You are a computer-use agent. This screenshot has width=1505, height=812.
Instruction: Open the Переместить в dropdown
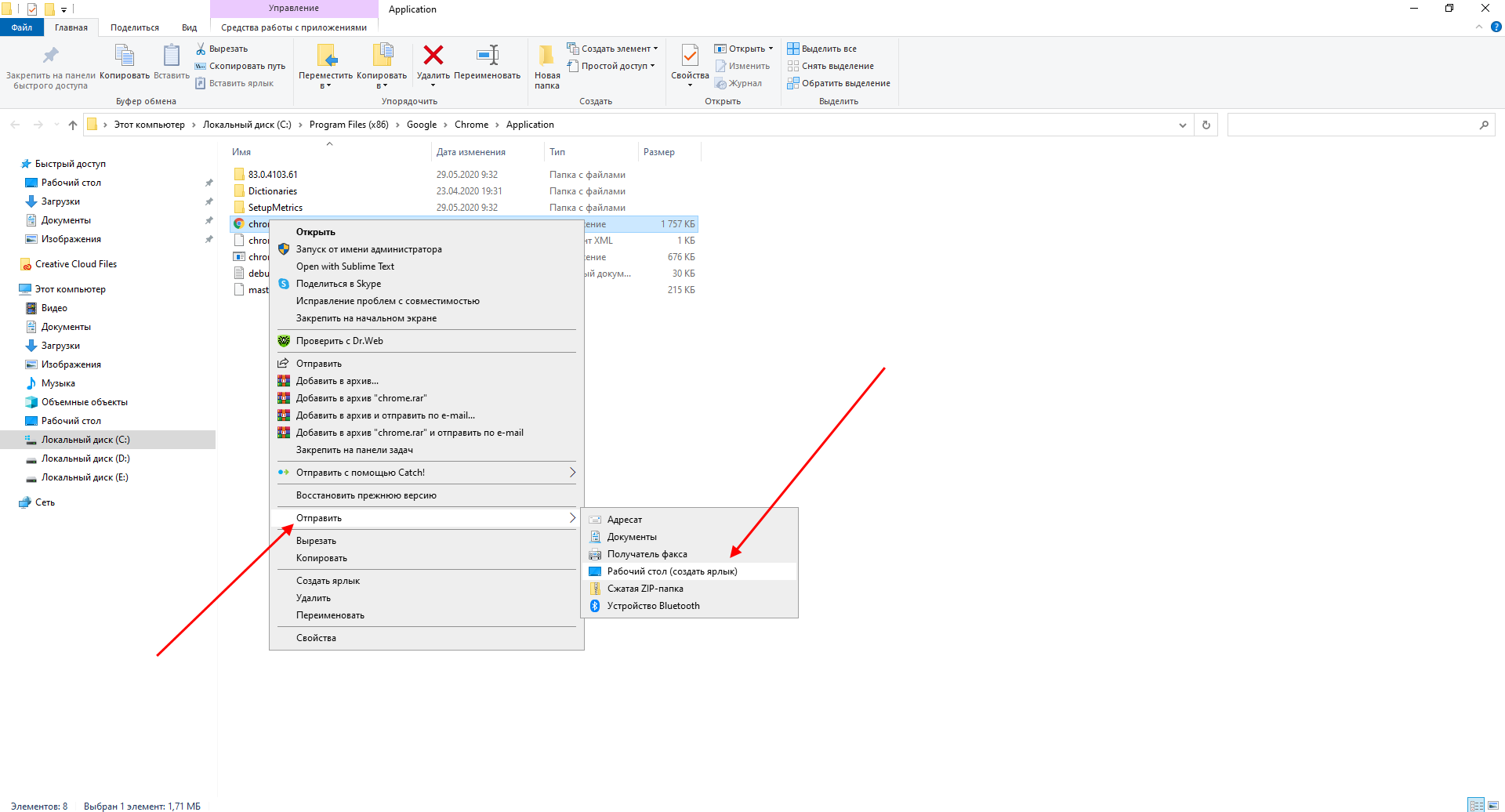click(326, 81)
